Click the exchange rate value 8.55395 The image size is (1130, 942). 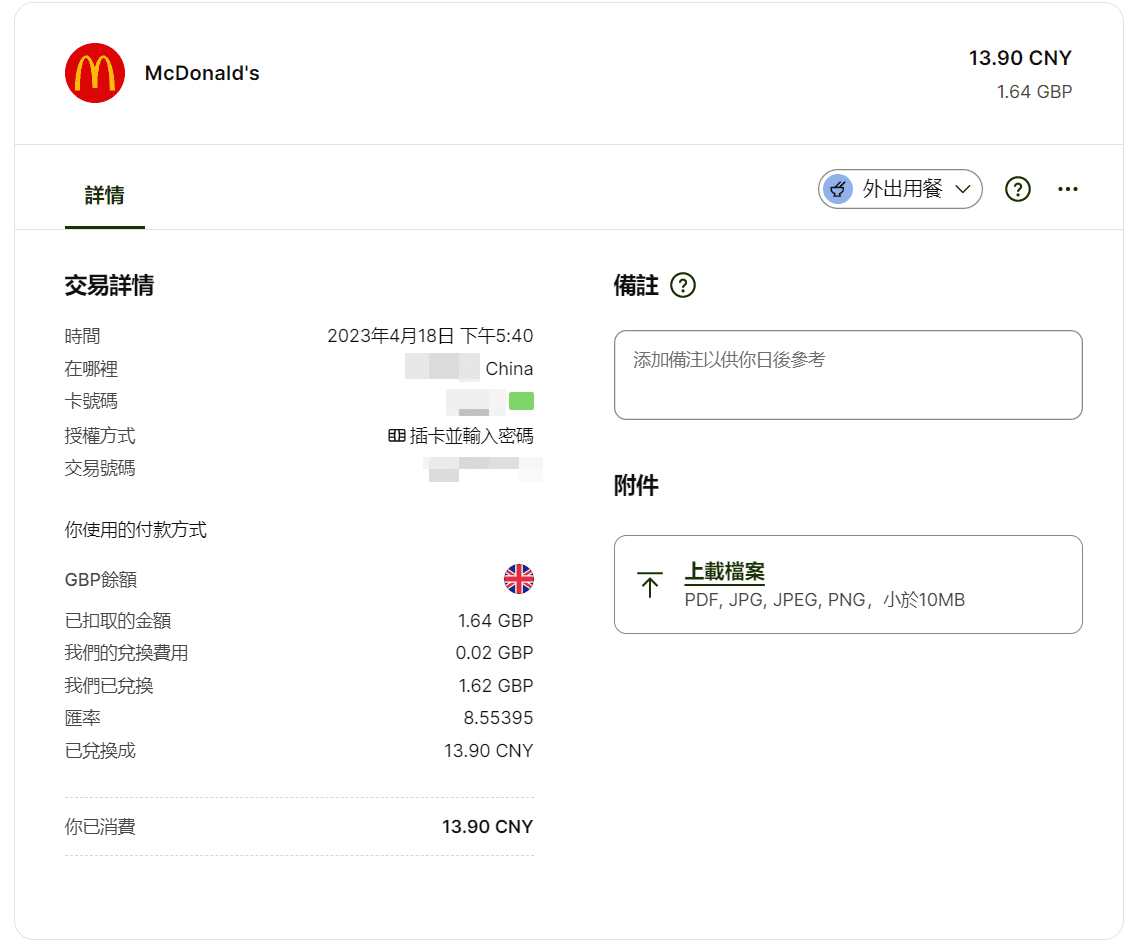[498, 718]
